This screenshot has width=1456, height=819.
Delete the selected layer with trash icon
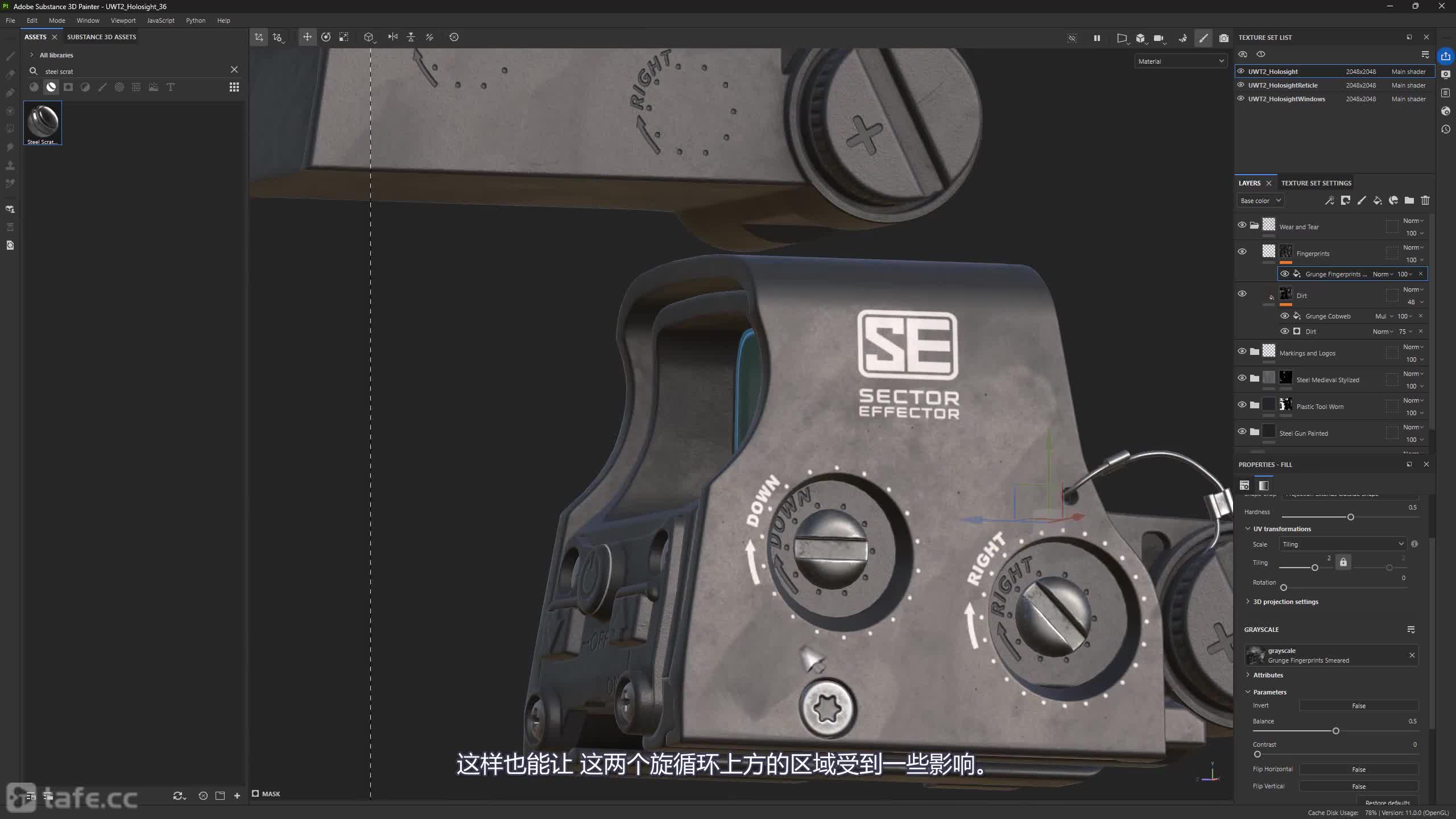[1425, 200]
